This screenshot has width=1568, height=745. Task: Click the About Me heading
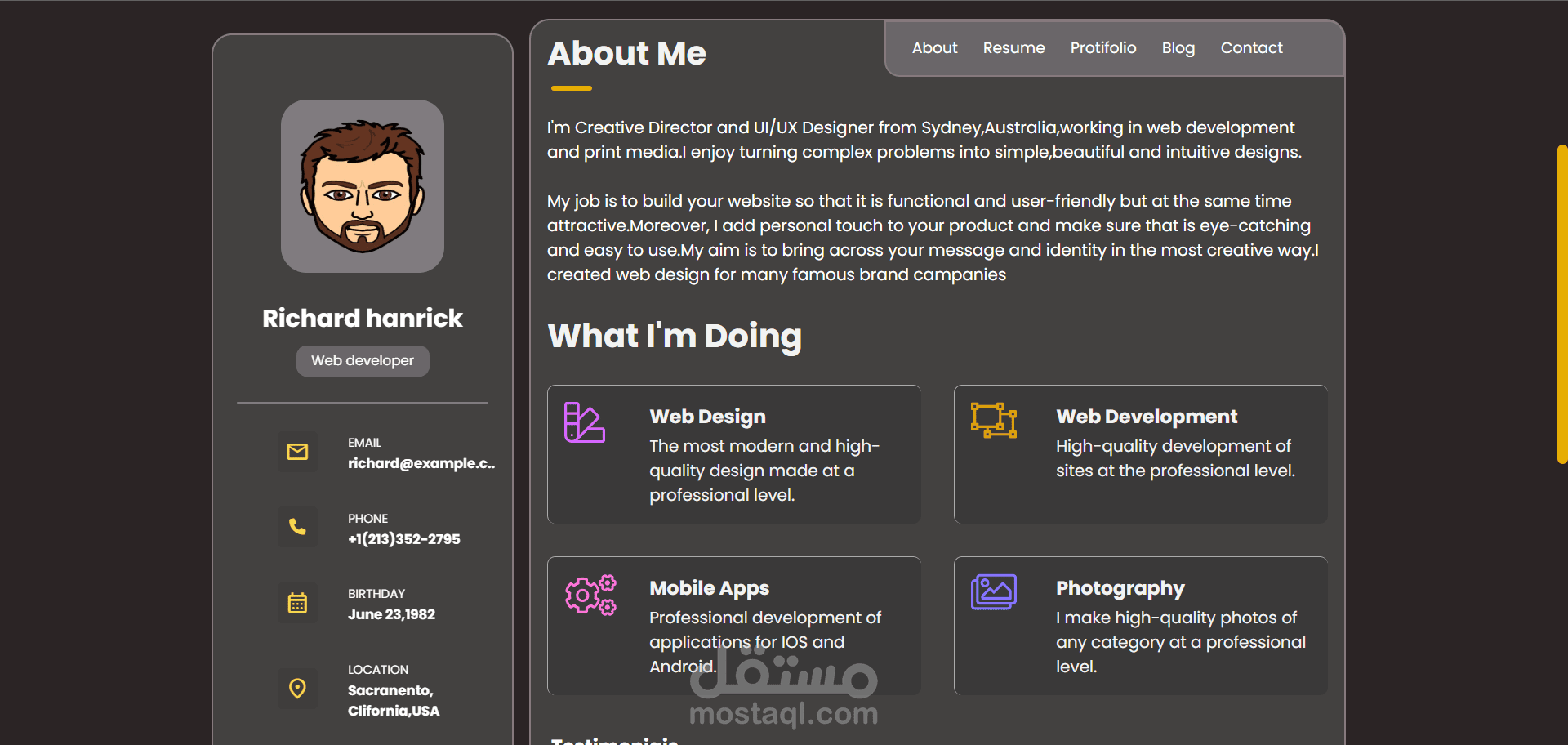[x=627, y=53]
